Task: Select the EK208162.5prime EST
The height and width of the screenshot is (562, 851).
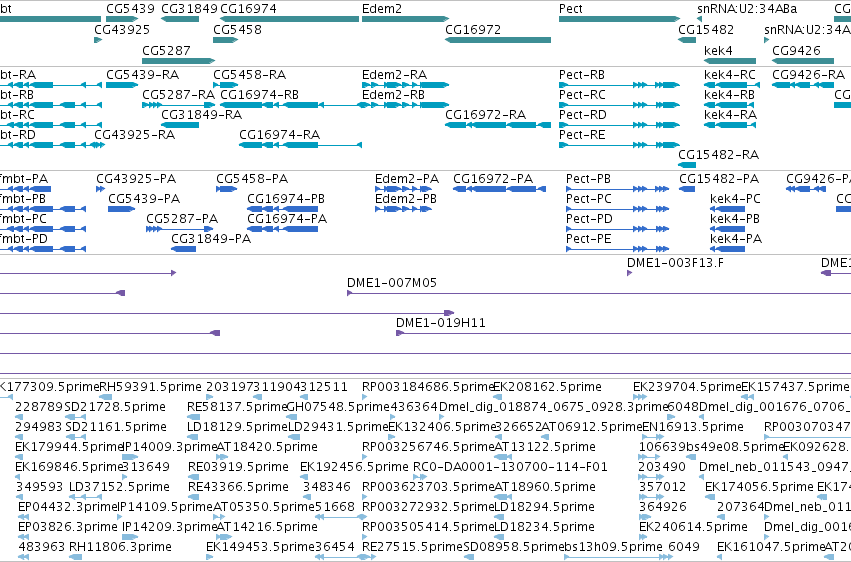Action: click(x=498, y=397)
